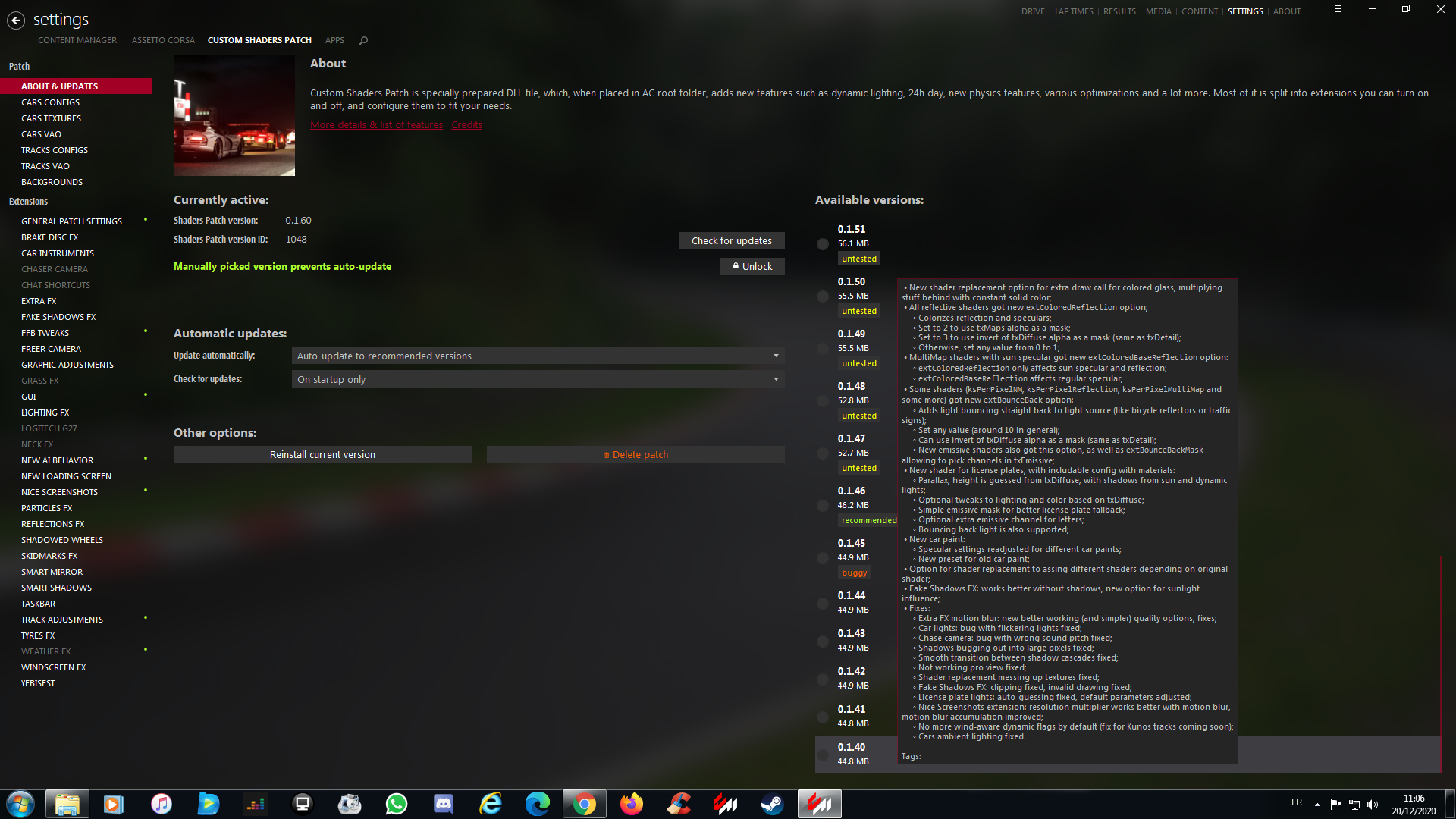Launch Internet Explorer from taskbar

click(x=491, y=804)
